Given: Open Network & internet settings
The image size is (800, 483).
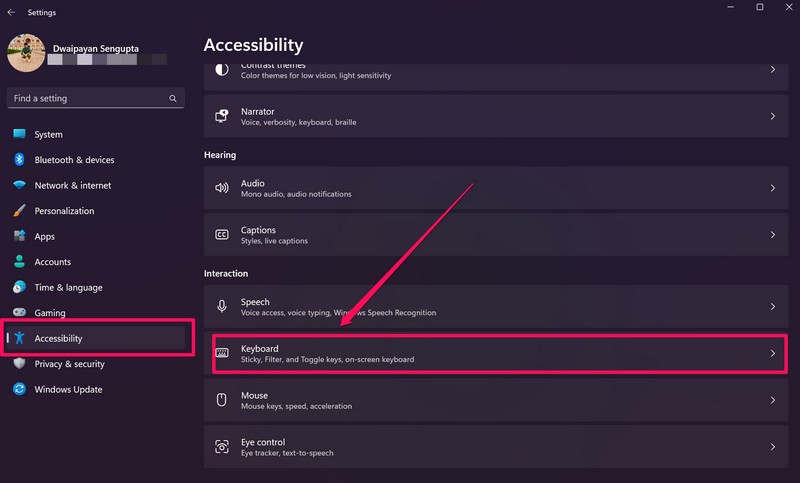Looking at the screenshot, I should [72, 185].
